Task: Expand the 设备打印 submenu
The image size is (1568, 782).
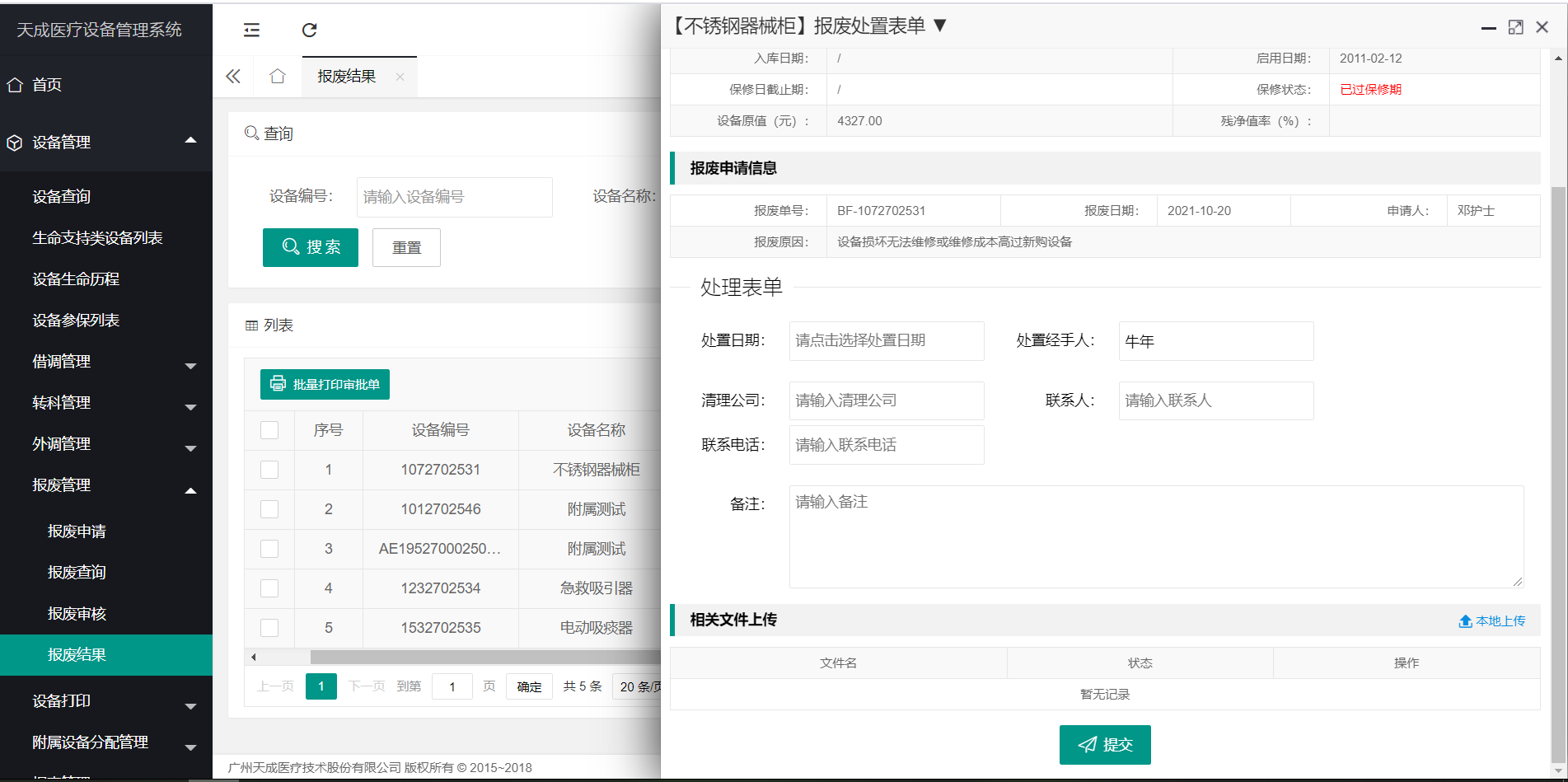Action: coord(191,705)
